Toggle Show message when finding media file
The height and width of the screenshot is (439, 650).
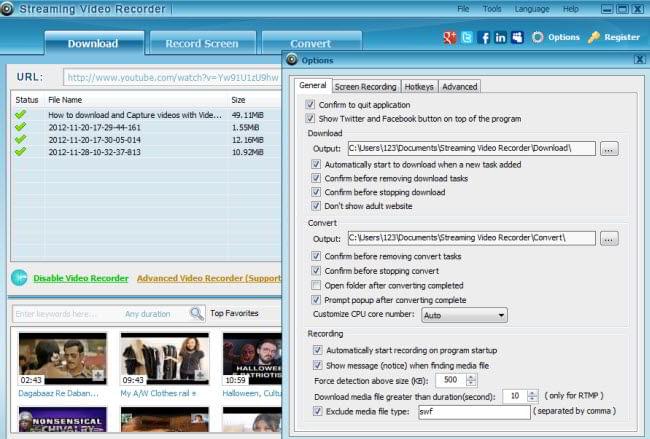(x=318, y=365)
